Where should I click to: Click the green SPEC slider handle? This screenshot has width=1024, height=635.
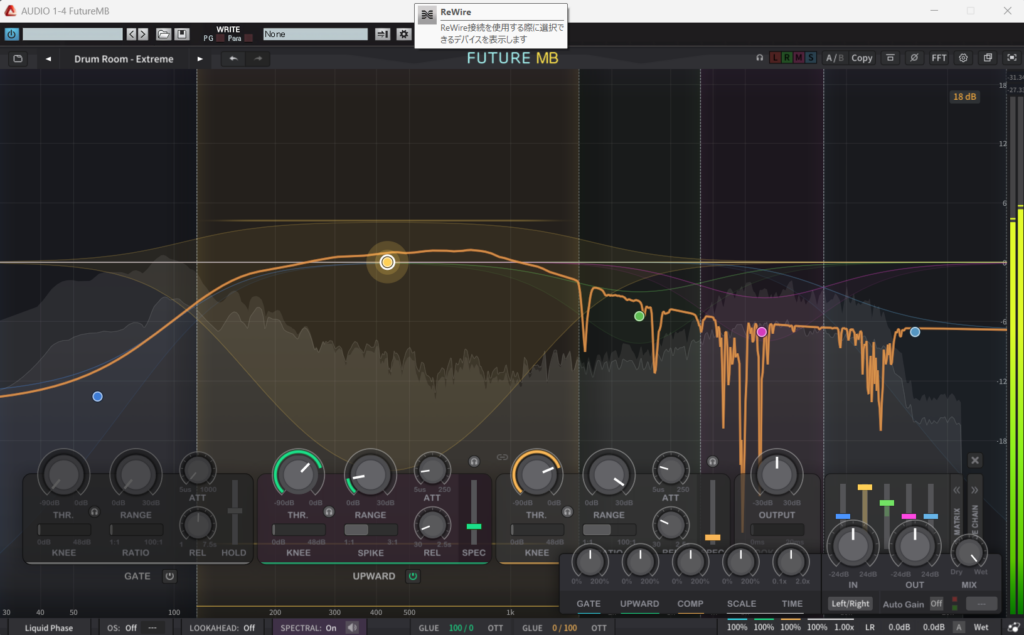(x=474, y=526)
